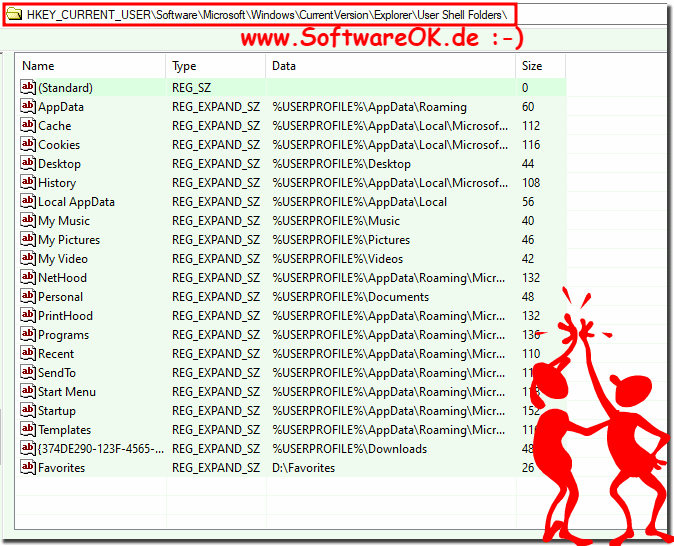Click the string icon beside Favorites

(x=28, y=467)
